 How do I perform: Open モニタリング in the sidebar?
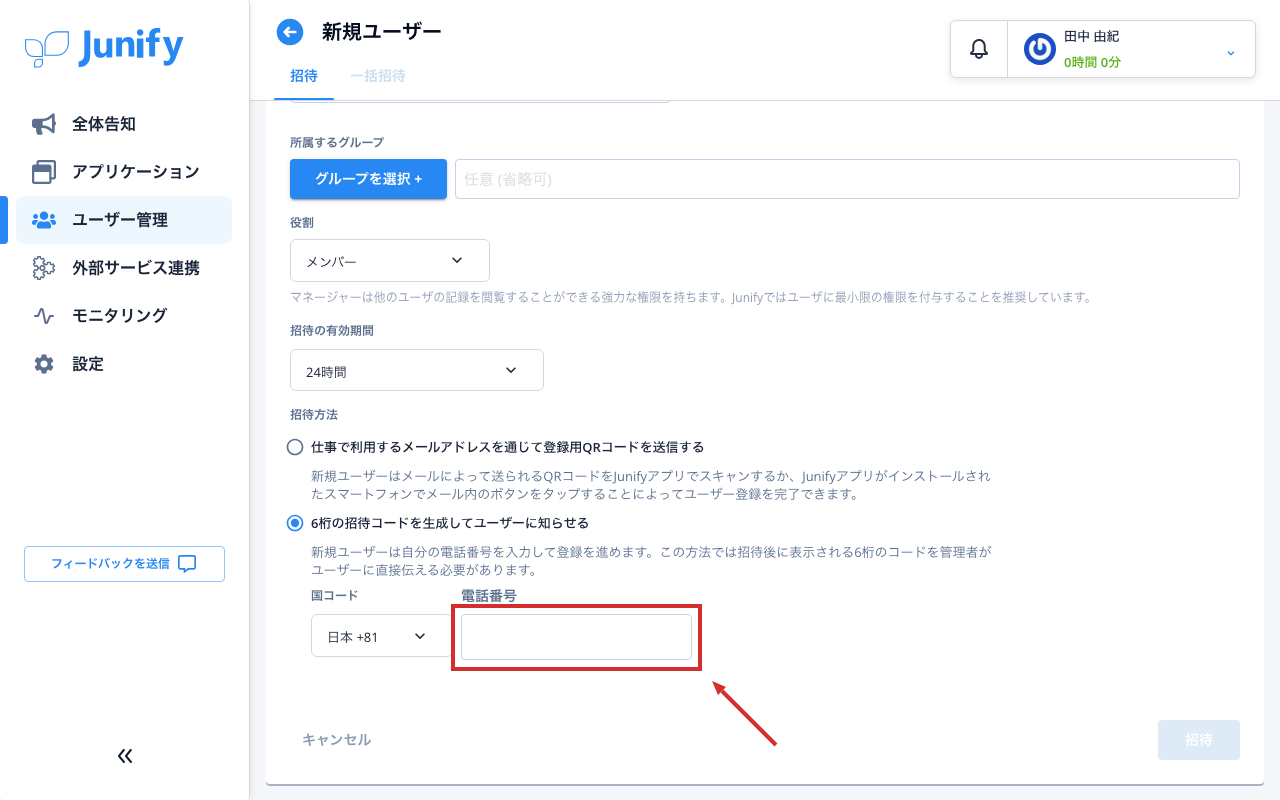124,316
